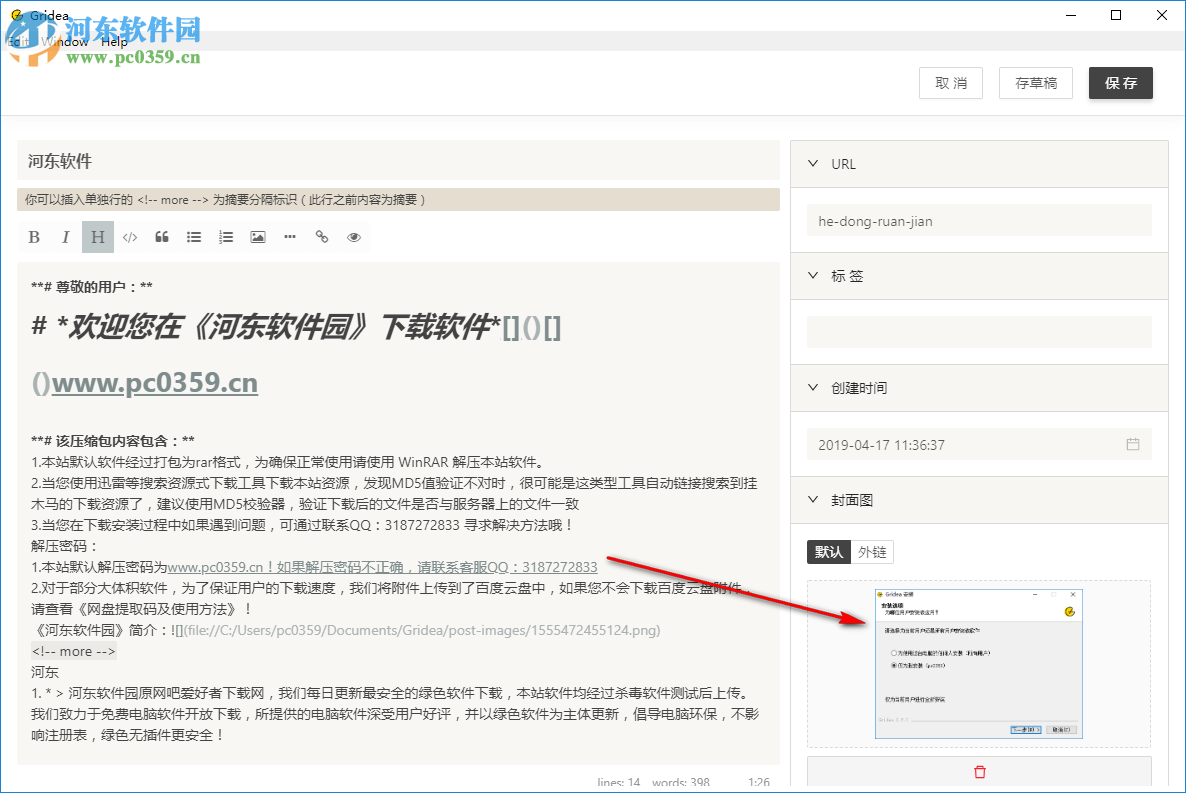
Task: Insert a blockquote
Action: pos(162,237)
